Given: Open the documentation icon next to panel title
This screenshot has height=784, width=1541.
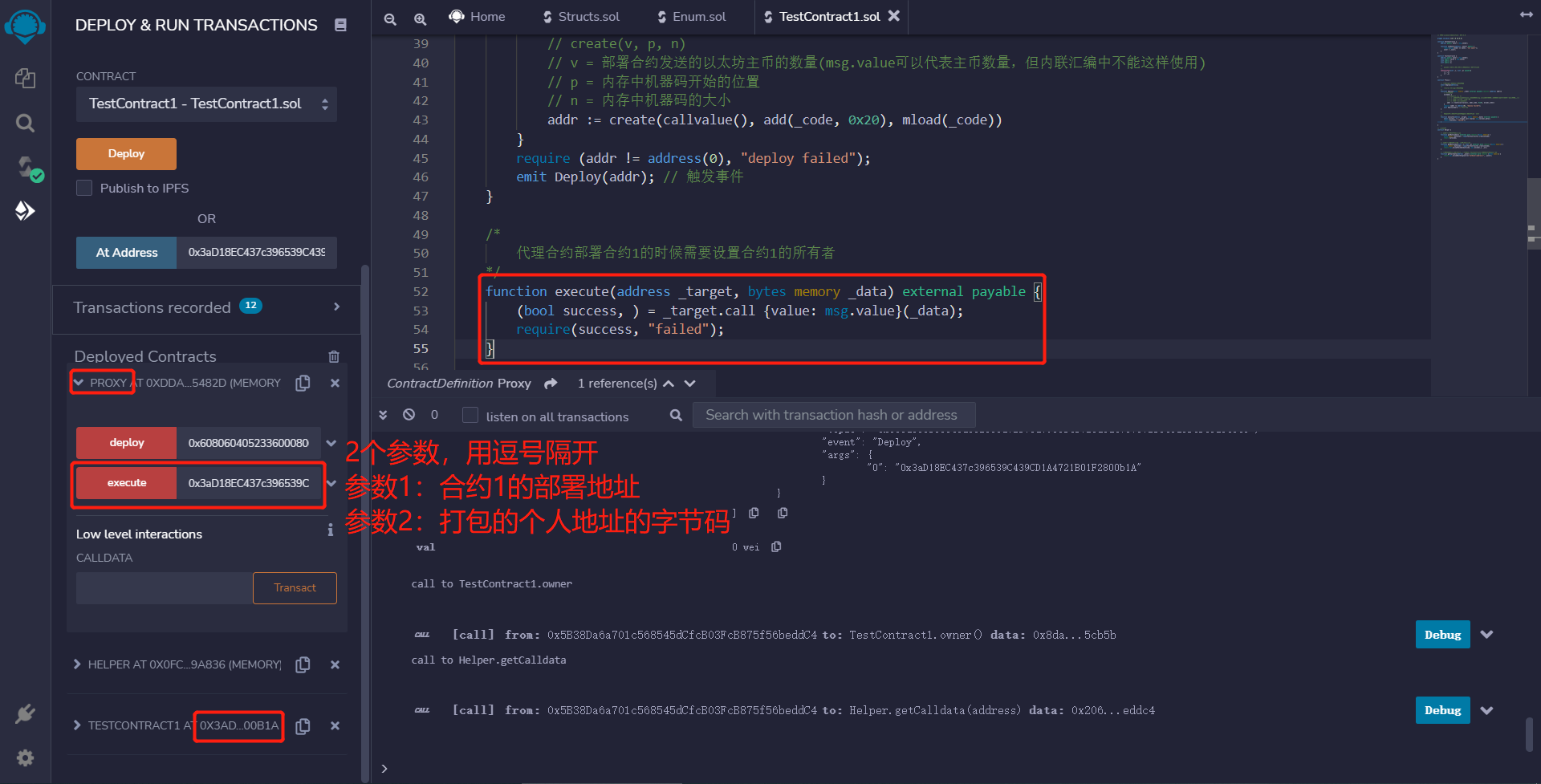Looking at the screenshot, I should point(340,25).
